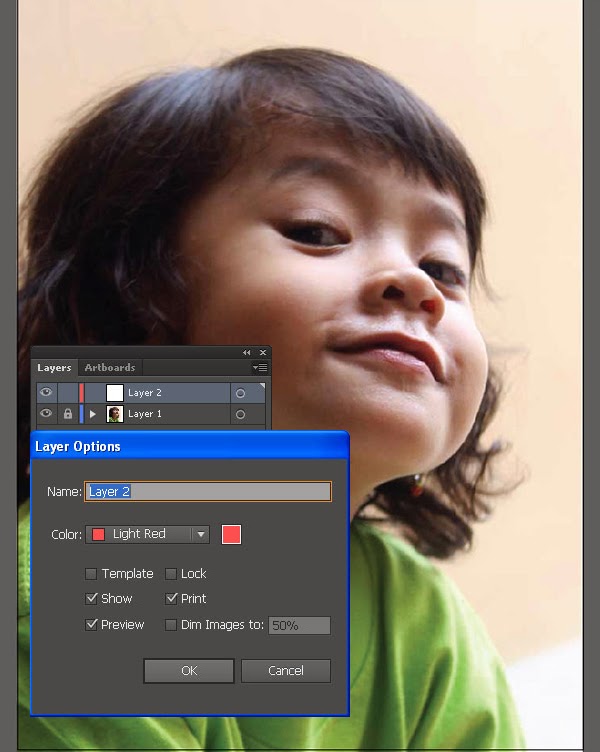Open the Layers panel flyout menu

260,368
